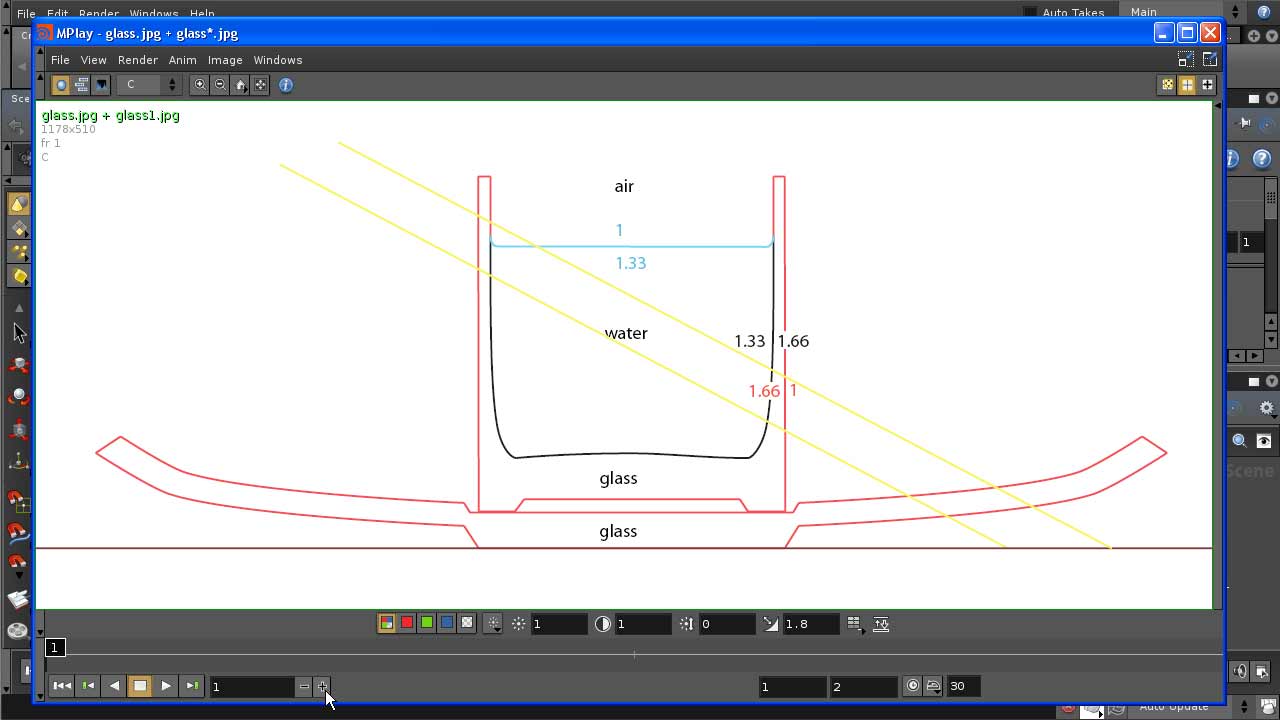Image resolution: width=1280 pixels, height=720 pixels.
Task: Open the image plane C dropdown
Action: pyautogui.click(x=149, y=85)
